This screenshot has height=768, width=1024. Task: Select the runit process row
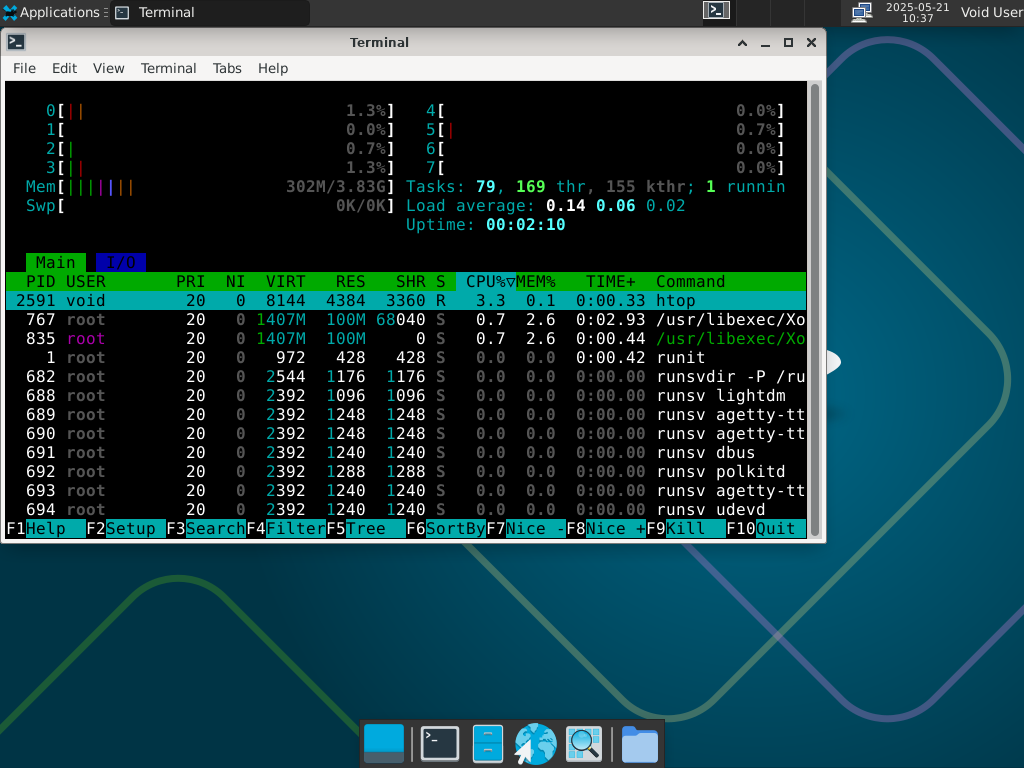[406, 357]
